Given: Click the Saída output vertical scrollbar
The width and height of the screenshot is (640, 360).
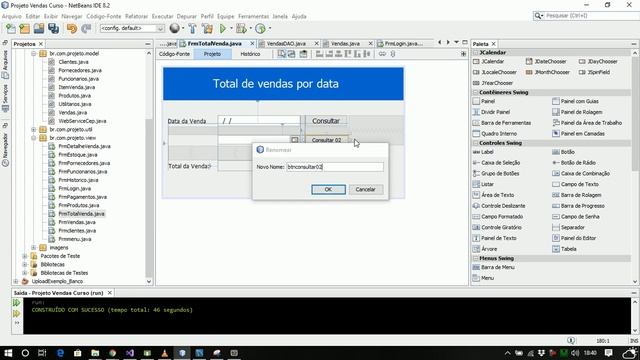Looking at the screenshot, I should pyautogui.click(x=635, y=316).
